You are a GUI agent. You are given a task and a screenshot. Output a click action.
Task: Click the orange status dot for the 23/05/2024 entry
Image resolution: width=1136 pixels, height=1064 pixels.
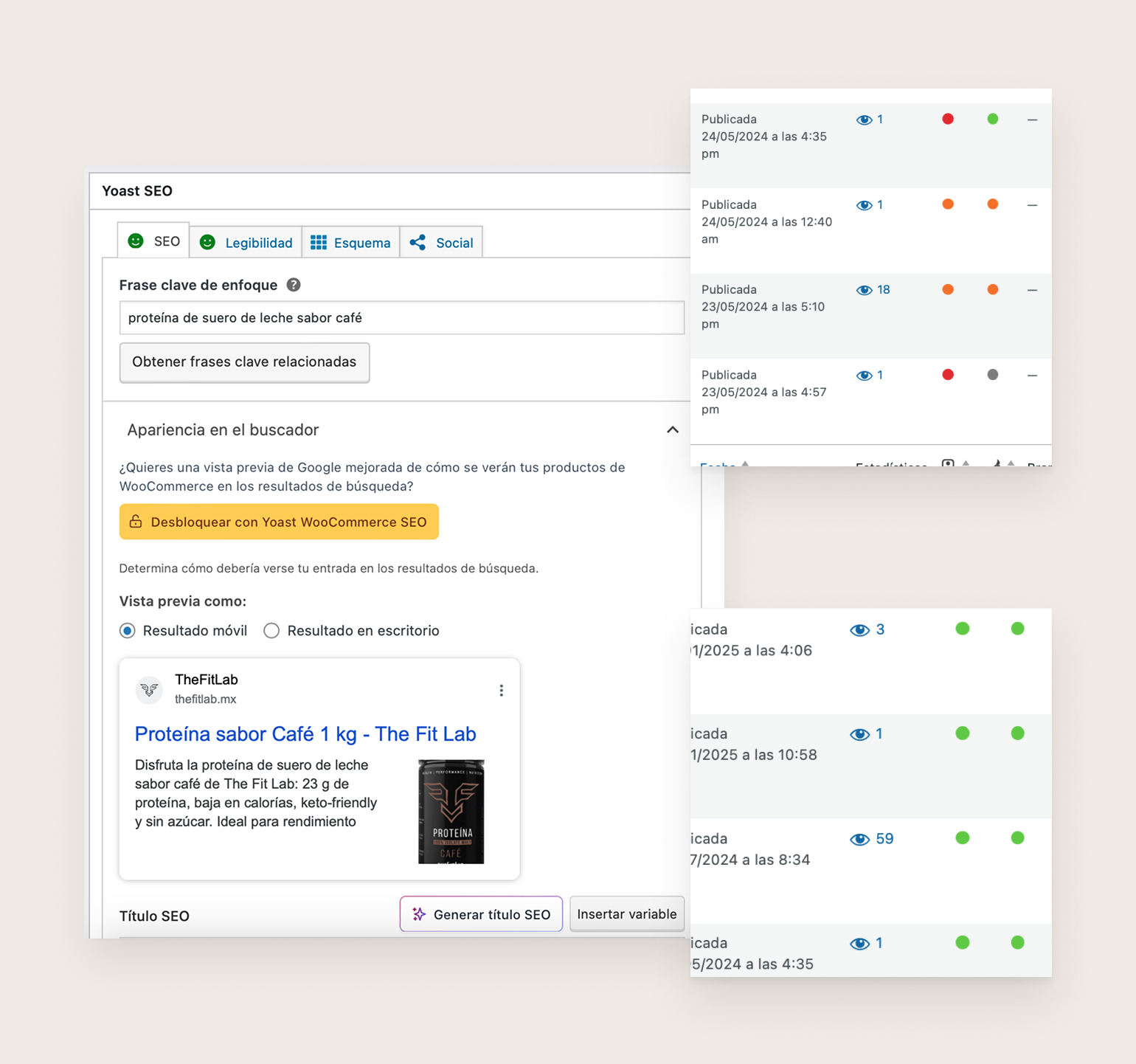coord(948,290)
